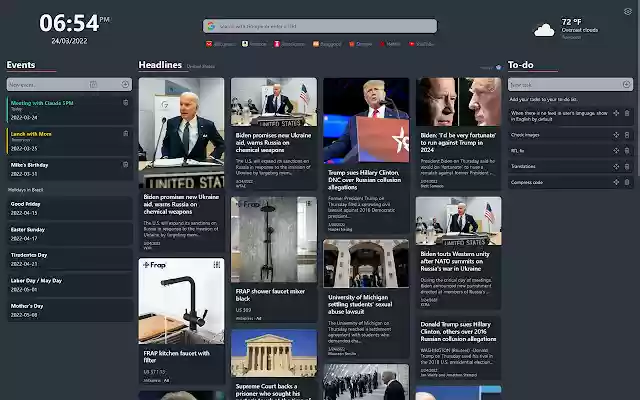
Task: Click 'United States' region label beside Headlines
Action: [x=200, y=67]
